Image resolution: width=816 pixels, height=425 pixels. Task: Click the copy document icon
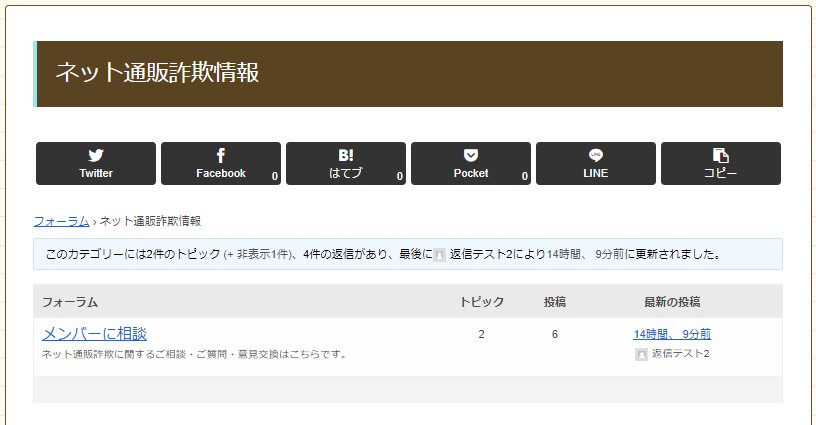pyautogui.click(x=721, y=155)
